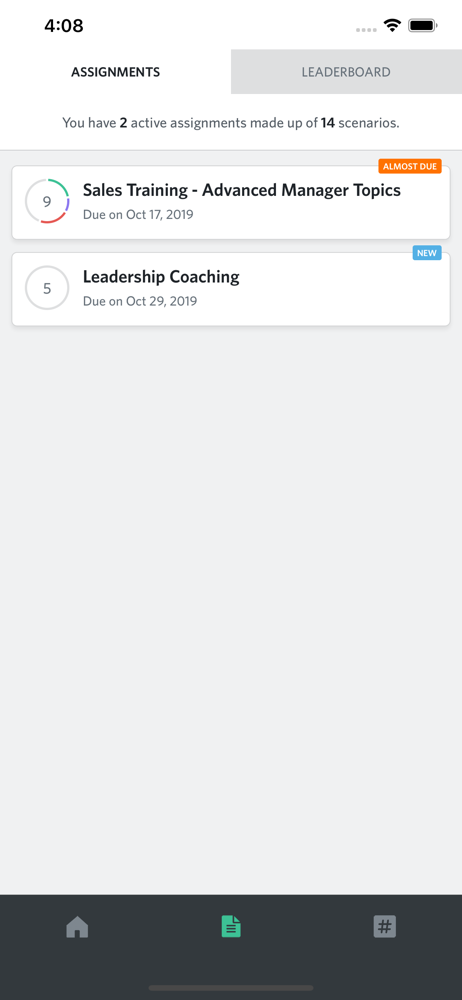Click the Due on Oct 17, 2019 text
This screenshot has height=1000, width=462.
pos(138,214)
